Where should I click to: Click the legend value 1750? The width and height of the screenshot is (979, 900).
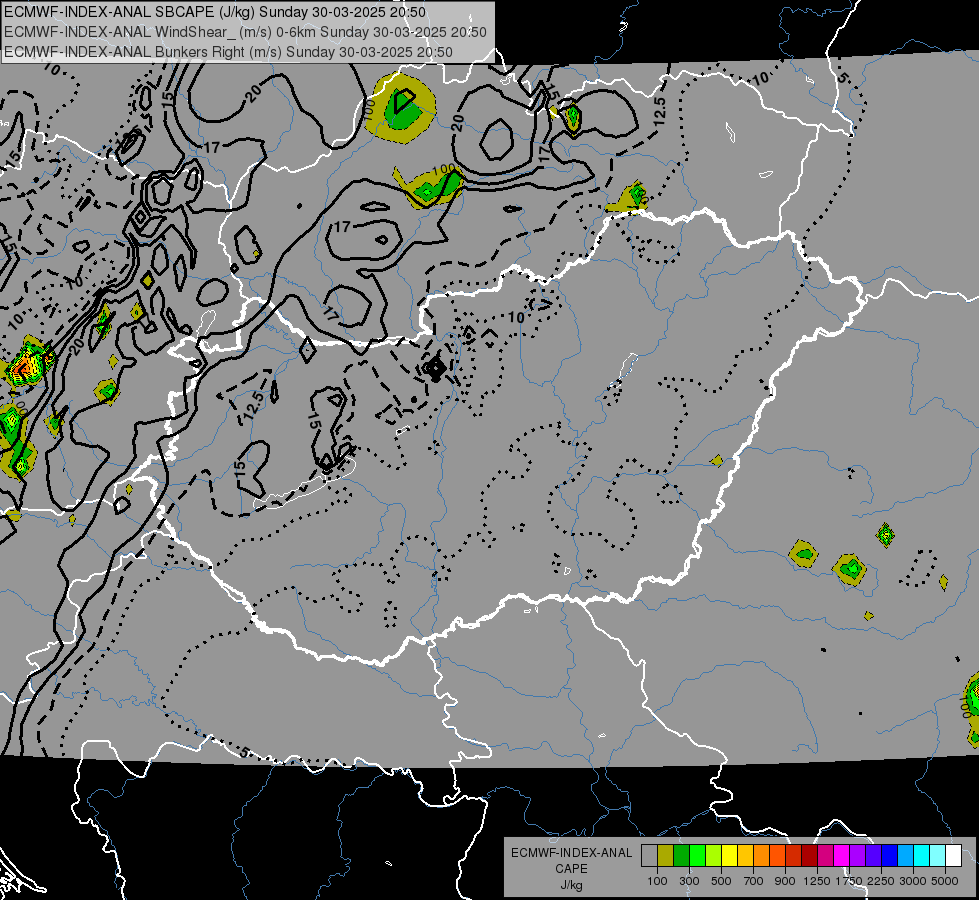[x=849, y=881]
